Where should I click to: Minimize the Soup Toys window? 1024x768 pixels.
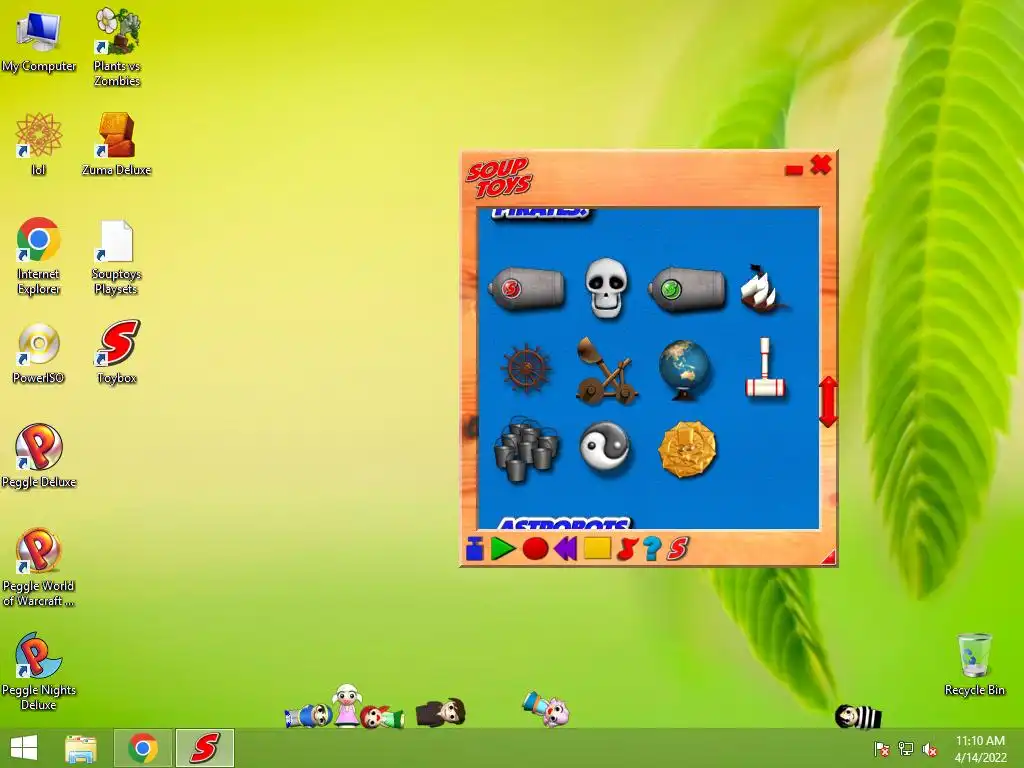pyautogui.click(x=793, y=170)
